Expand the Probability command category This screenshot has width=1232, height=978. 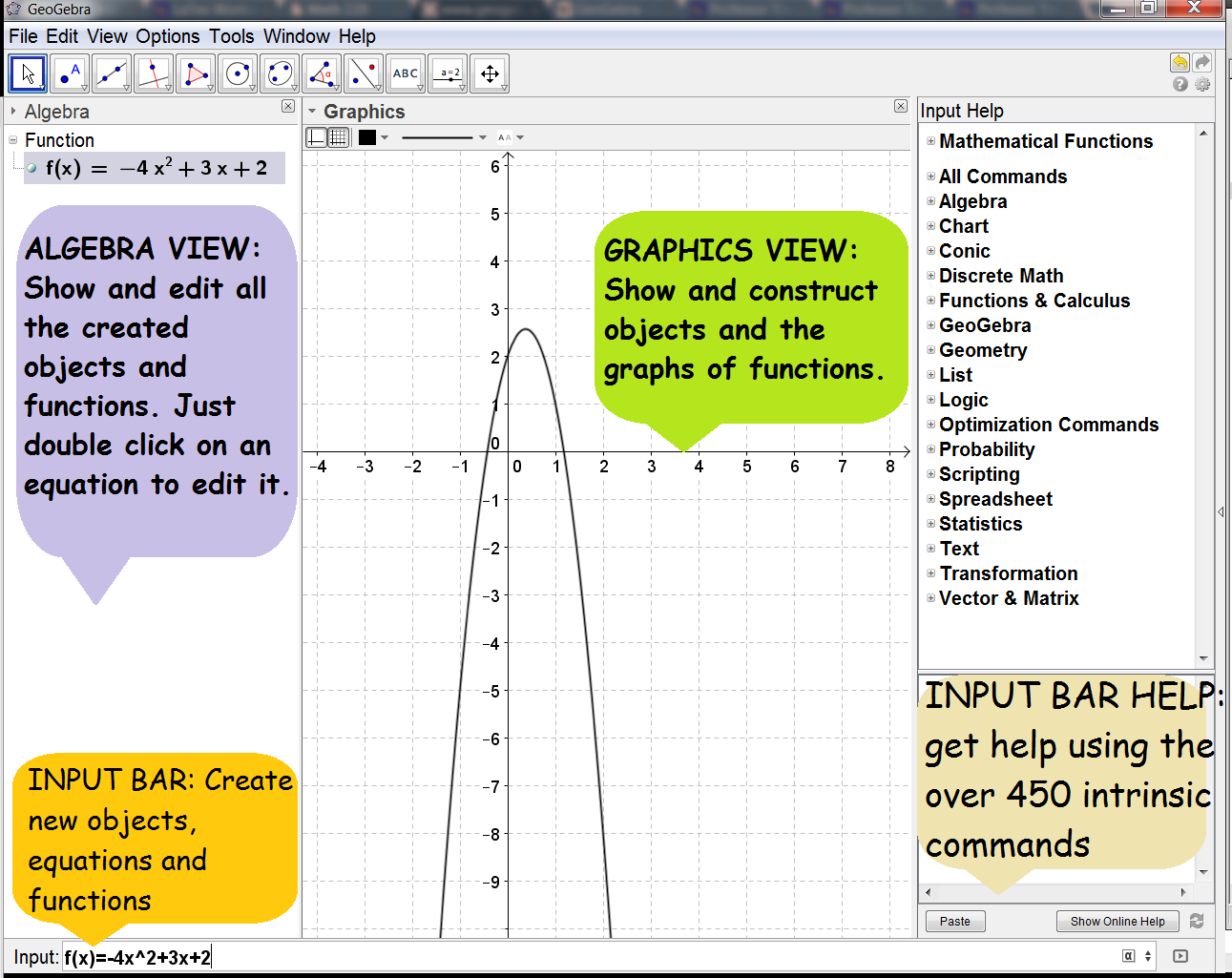(x=931, y=449)
